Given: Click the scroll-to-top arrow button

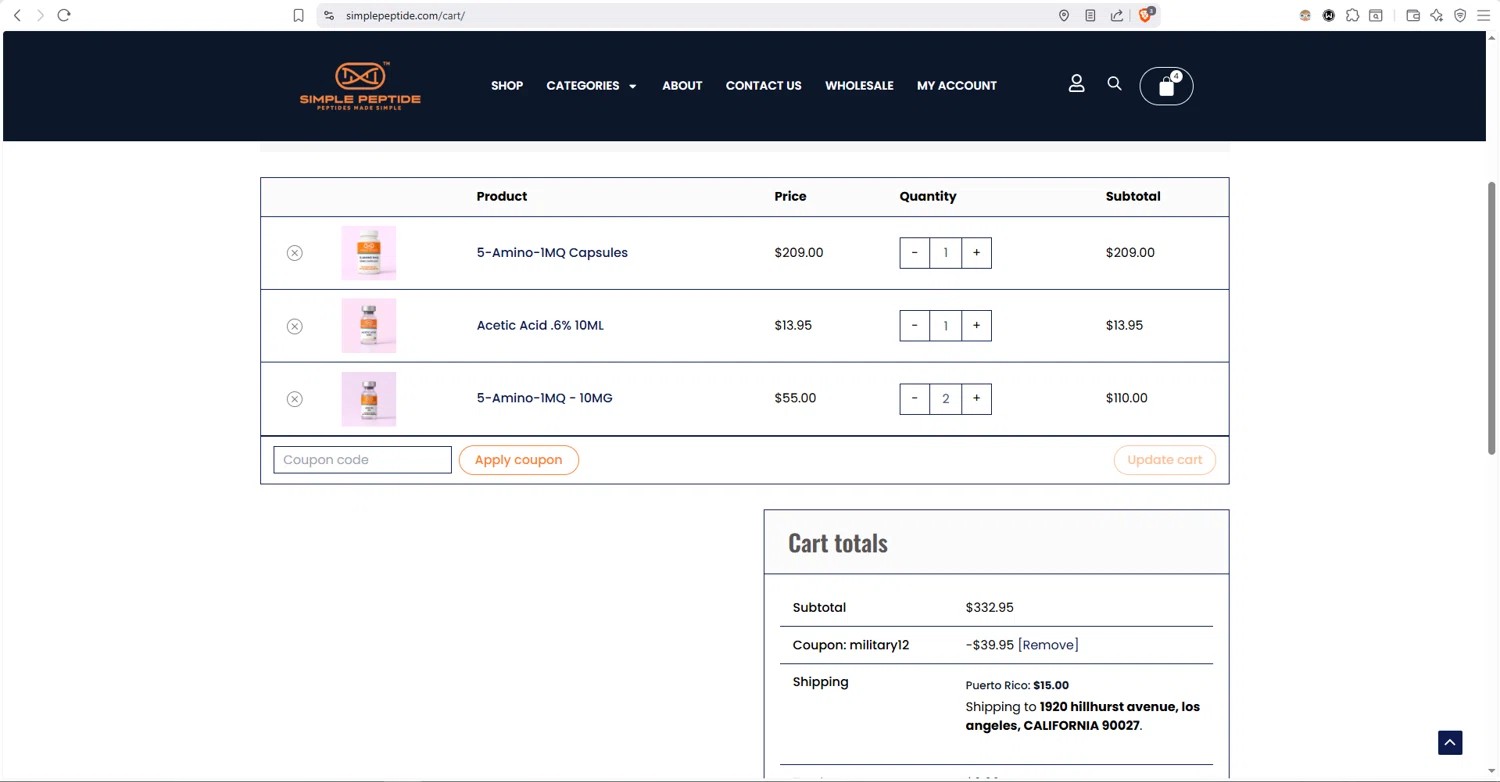Looking at the screenshot, I should [x=1450, y=742].
